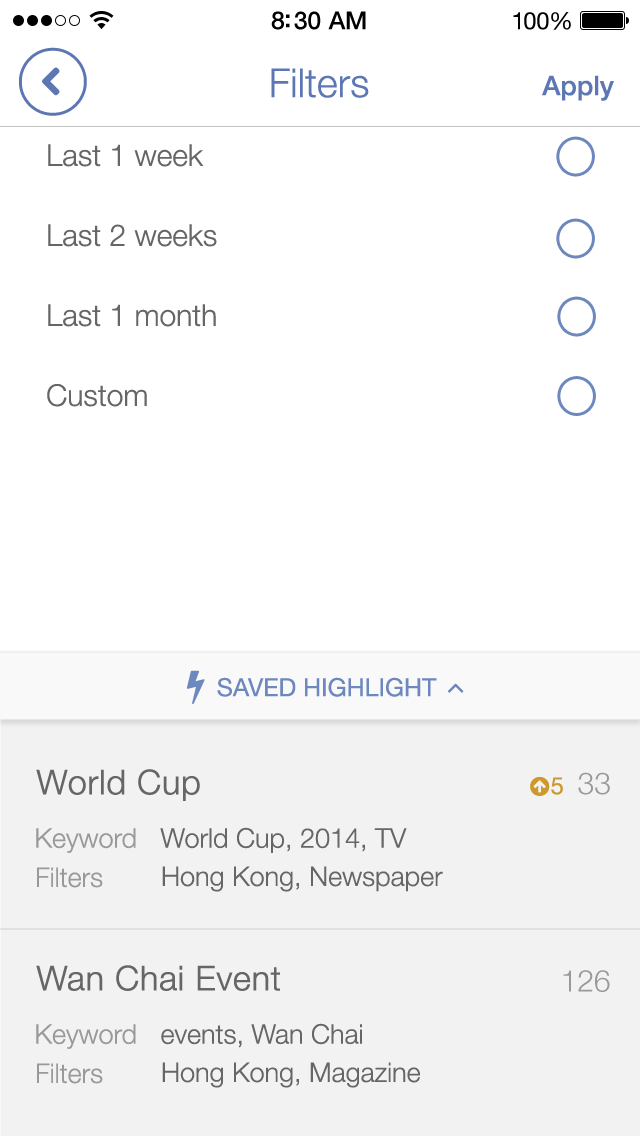This screenshot has width=640, height=1136.
Task: Tap the battery indicator icon
Action: pyautogui.click(x=603, y=20)
